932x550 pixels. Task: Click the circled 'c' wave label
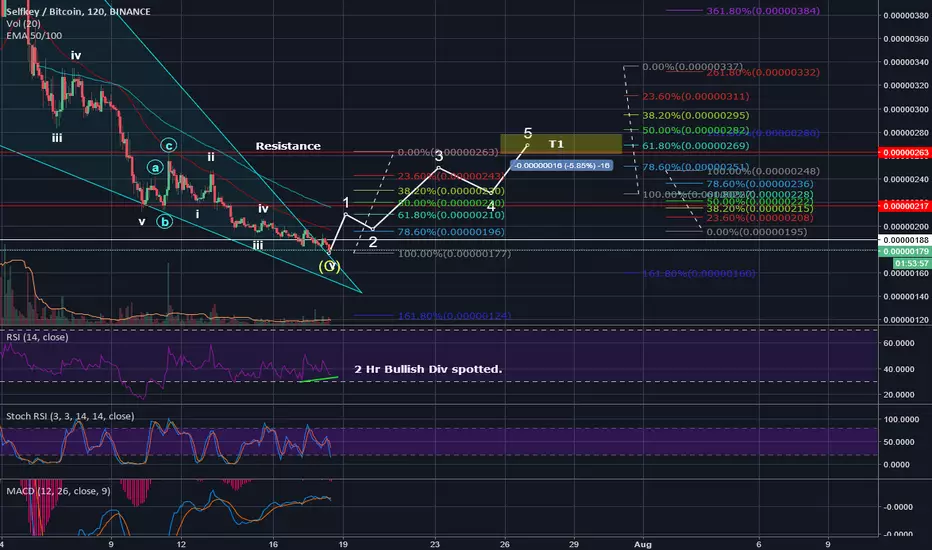pyautogui.click(x=169, y=146)
